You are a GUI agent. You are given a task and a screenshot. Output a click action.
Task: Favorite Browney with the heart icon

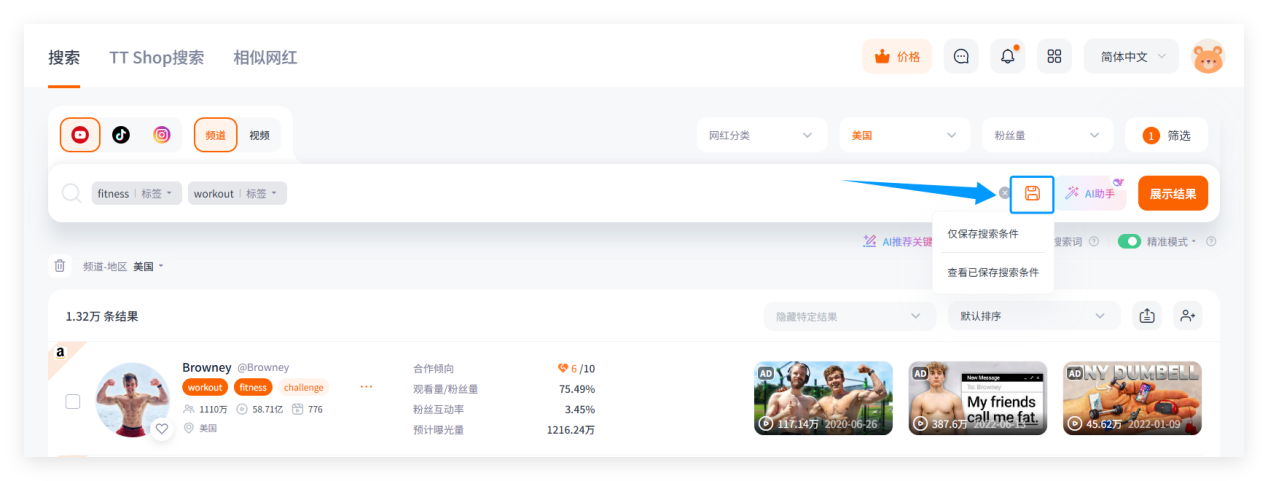[x=161, y=428]
